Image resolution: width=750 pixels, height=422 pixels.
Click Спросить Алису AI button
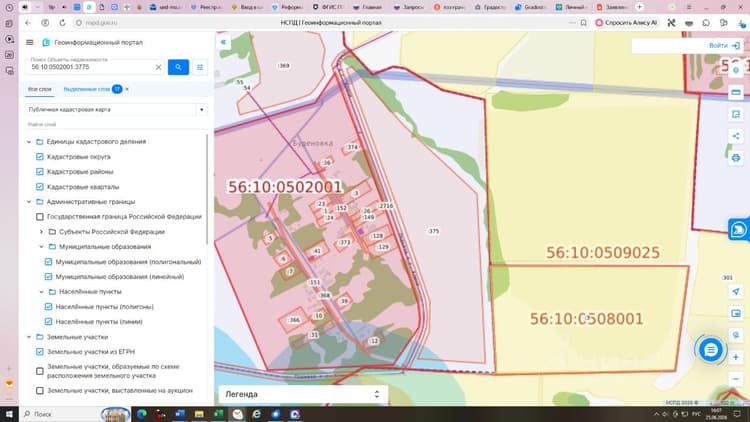(626, 22)
